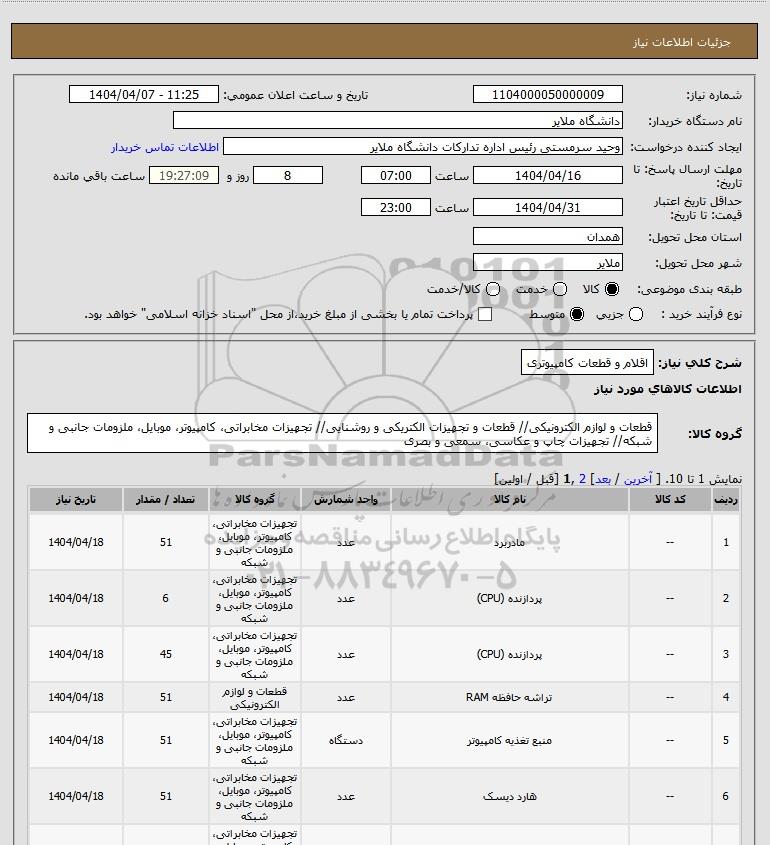
Task: Open page 2 of the list
Action: pos(582,479)
